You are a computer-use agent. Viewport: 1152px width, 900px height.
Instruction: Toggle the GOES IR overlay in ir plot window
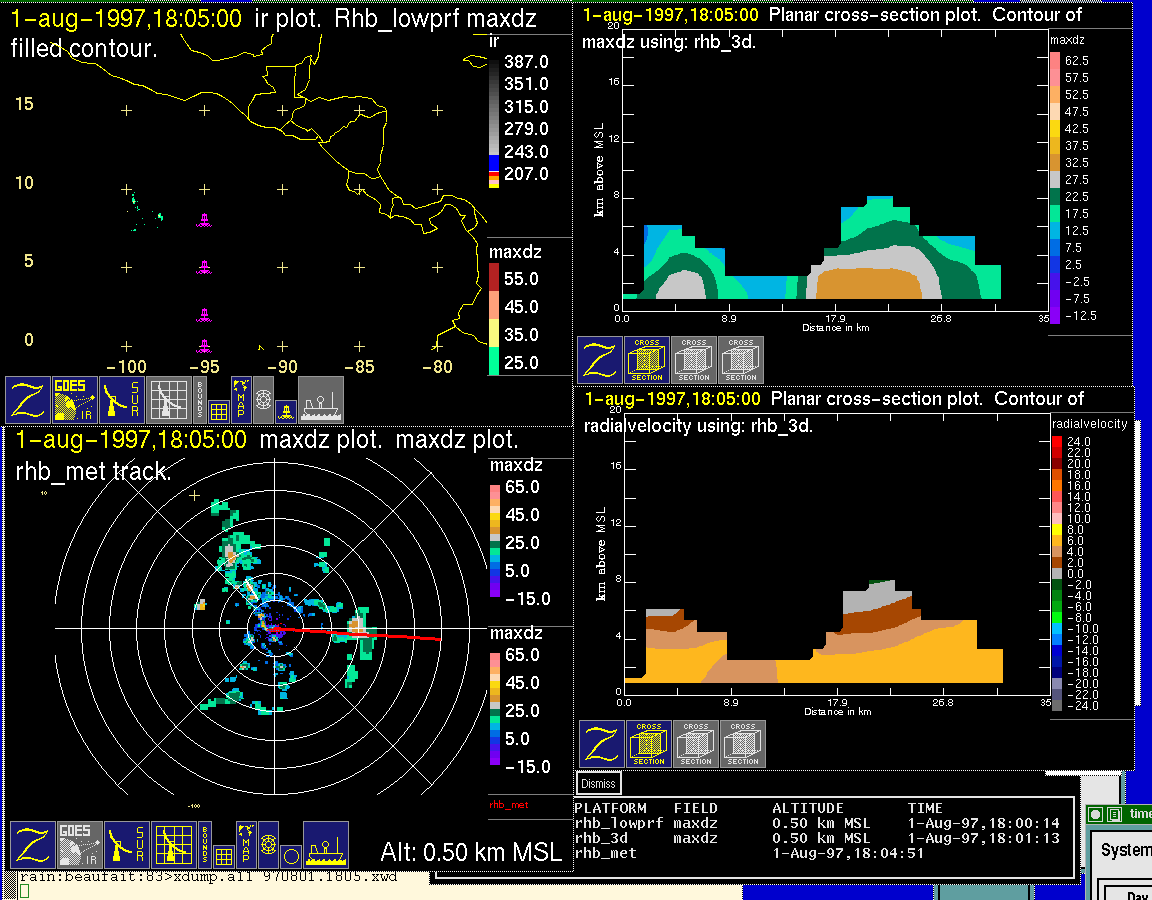tap(76, 400)
